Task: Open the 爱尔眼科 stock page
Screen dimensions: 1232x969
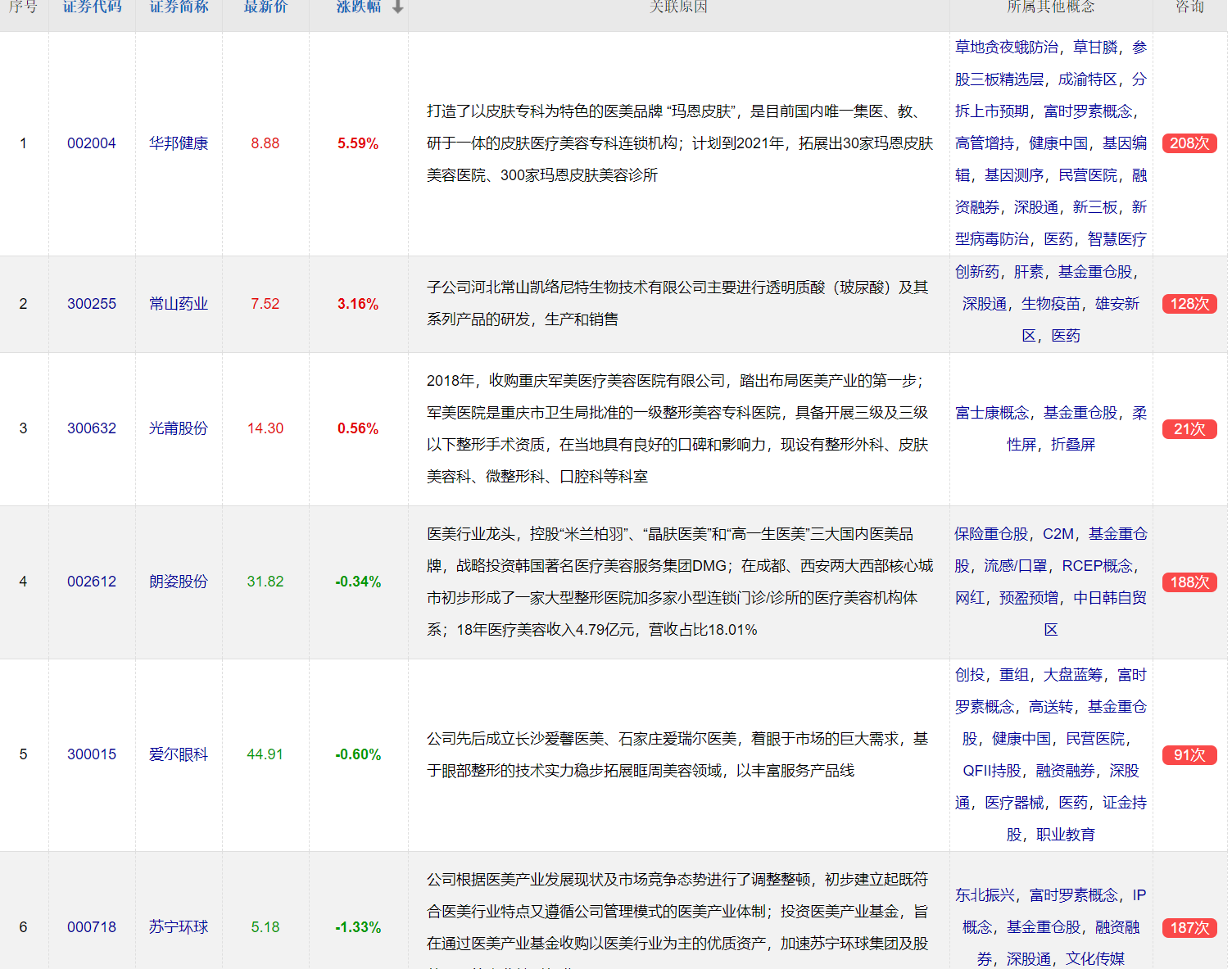Action: 179,754
